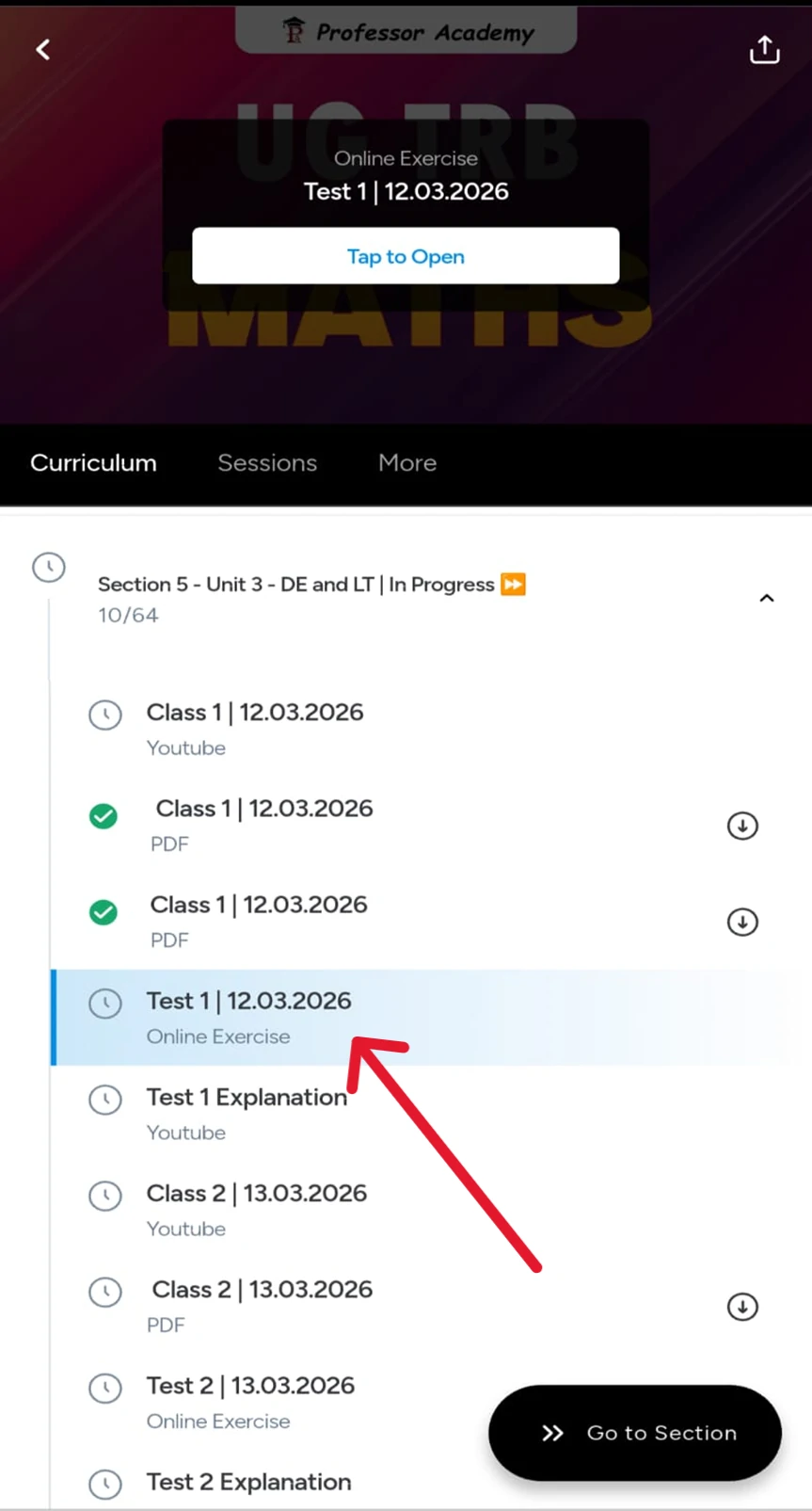Tap the green checkmark on first Class 1 PDF
Image resolution: width=812 pixels, height=1511 pixels.
point(103,816)
